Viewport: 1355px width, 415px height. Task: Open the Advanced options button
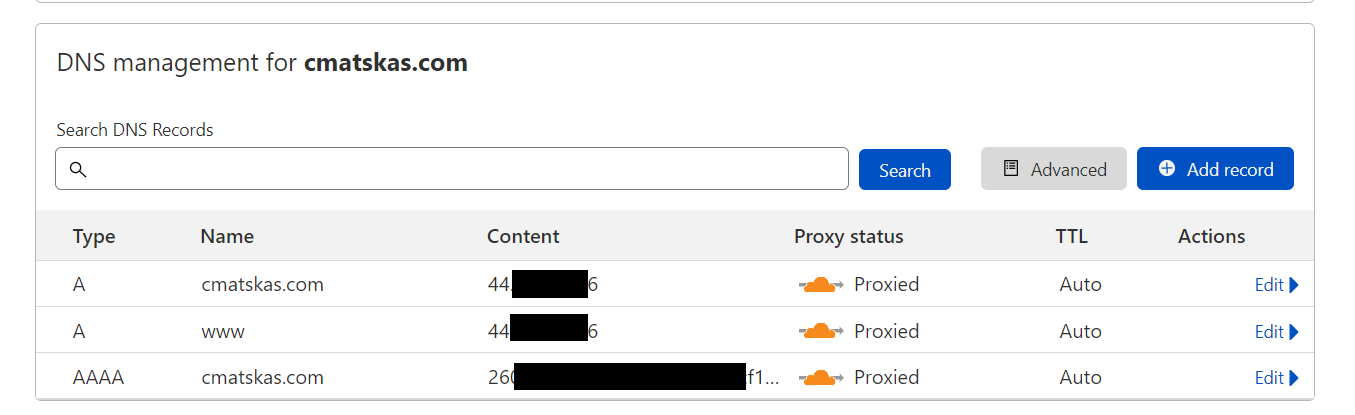[x=1054, y=169]
